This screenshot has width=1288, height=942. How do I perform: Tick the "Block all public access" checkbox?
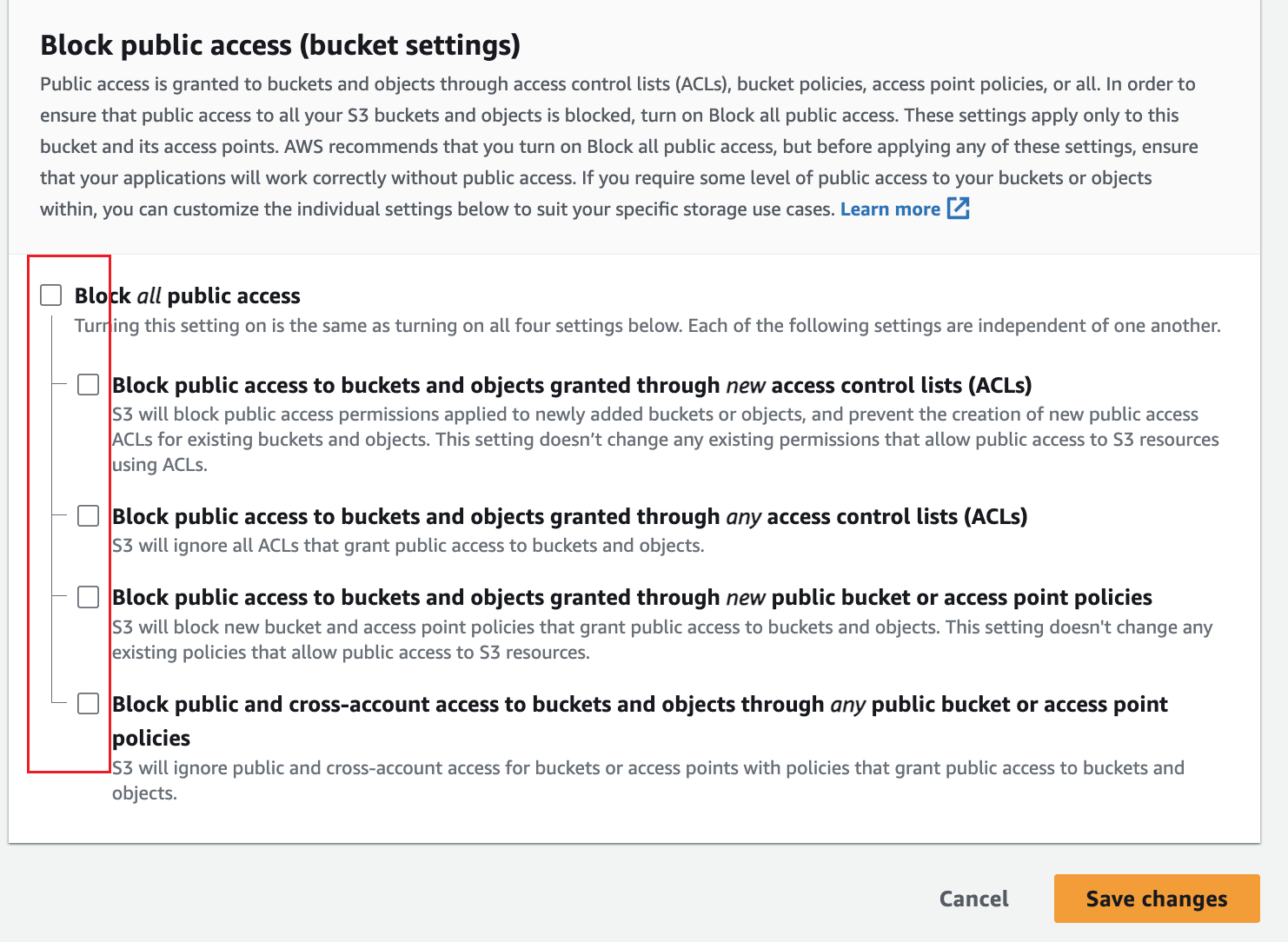click(51, 295)
